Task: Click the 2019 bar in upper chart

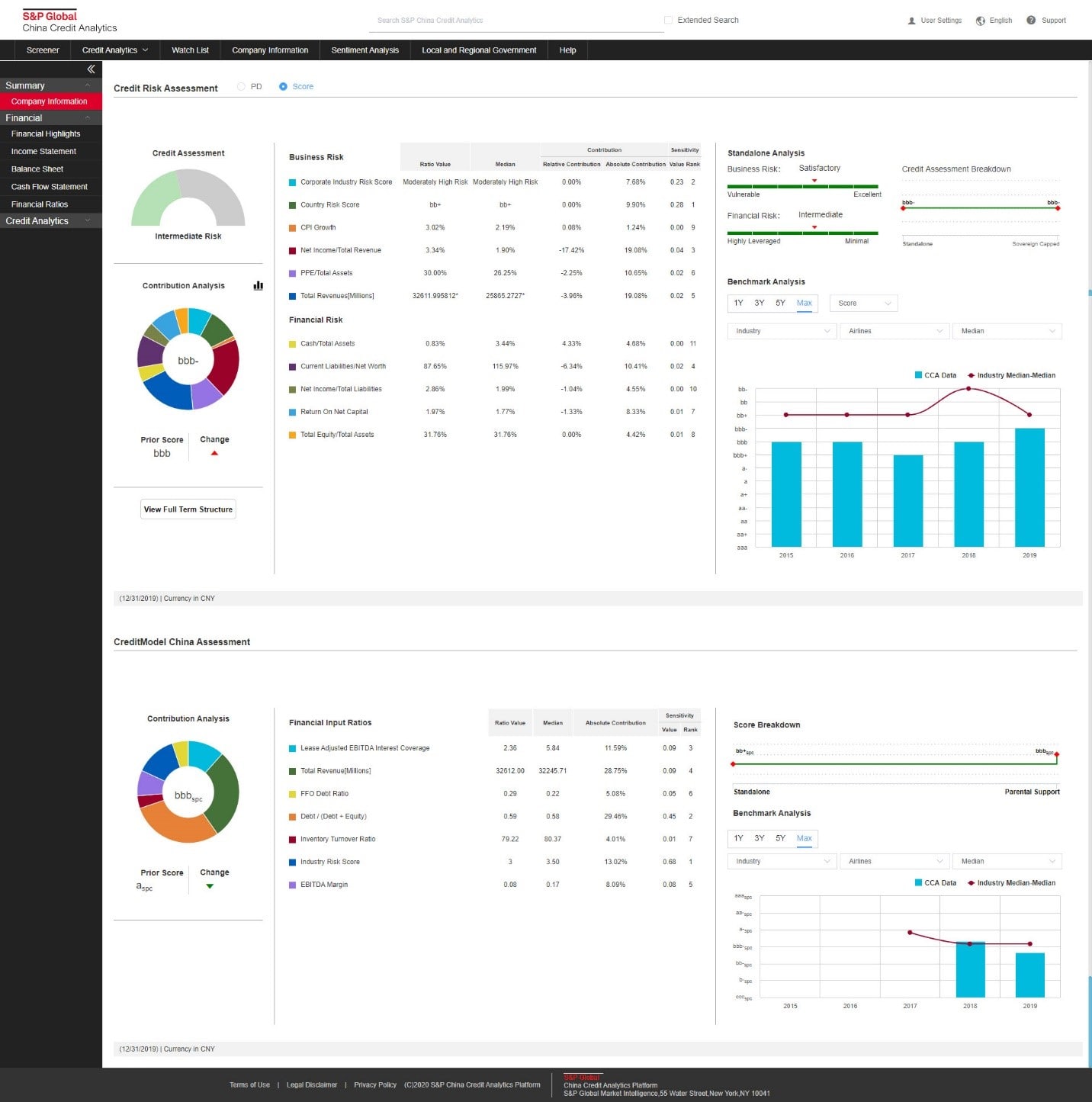Action: click(x=1029, y=487)
